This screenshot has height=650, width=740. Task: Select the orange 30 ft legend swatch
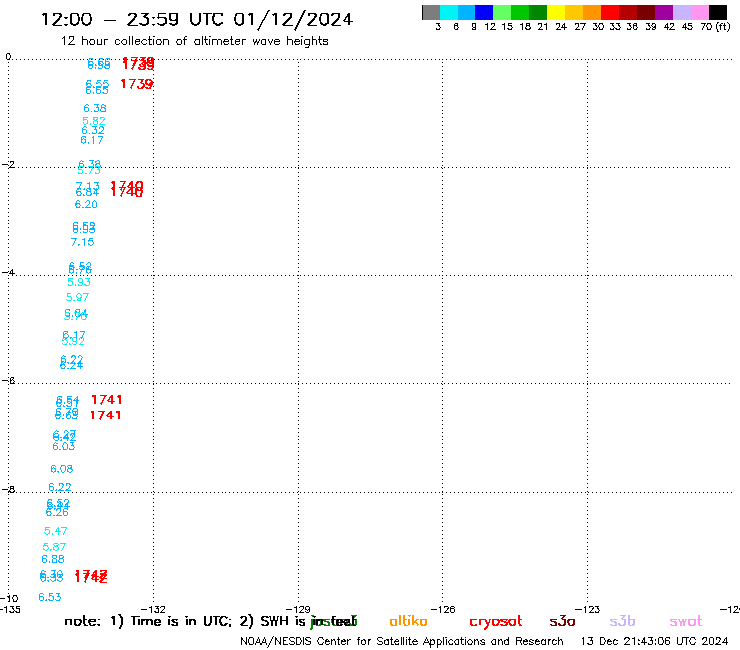[592, 12]
